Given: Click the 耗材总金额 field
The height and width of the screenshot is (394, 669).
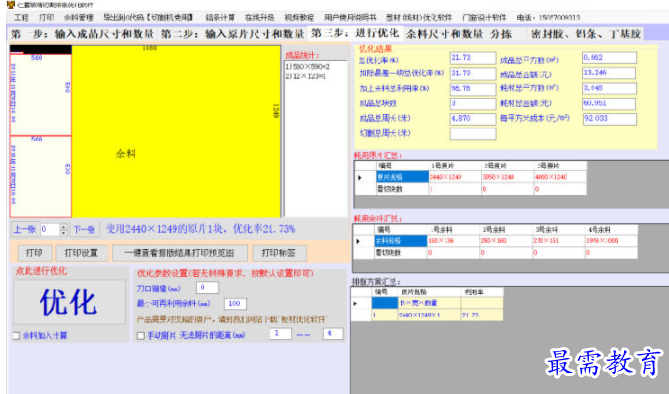Looking at the screenshot, I should pos(609,104).
